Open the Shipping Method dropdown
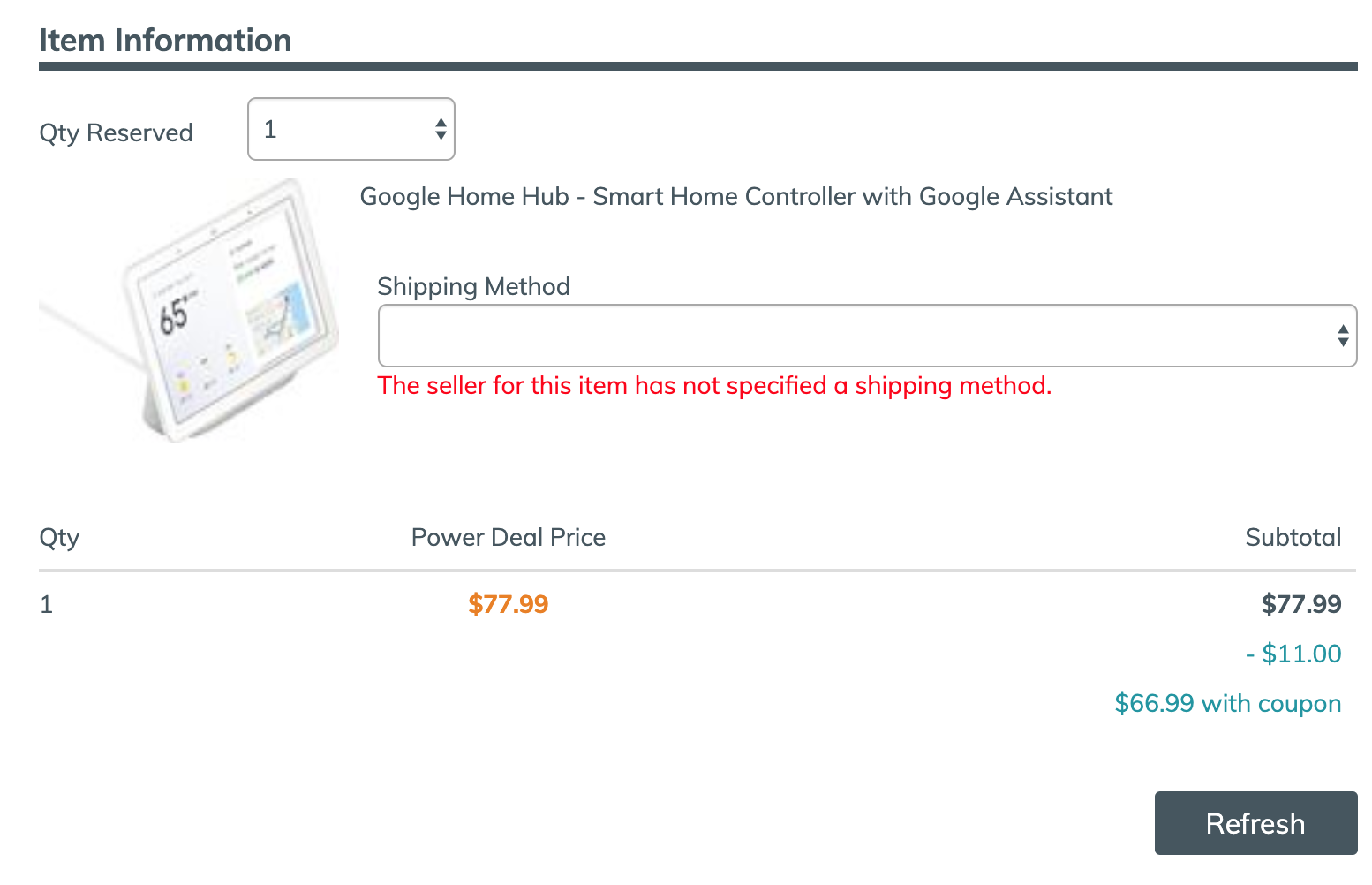This screenshot has height=885, width=1372. (866, 336)
